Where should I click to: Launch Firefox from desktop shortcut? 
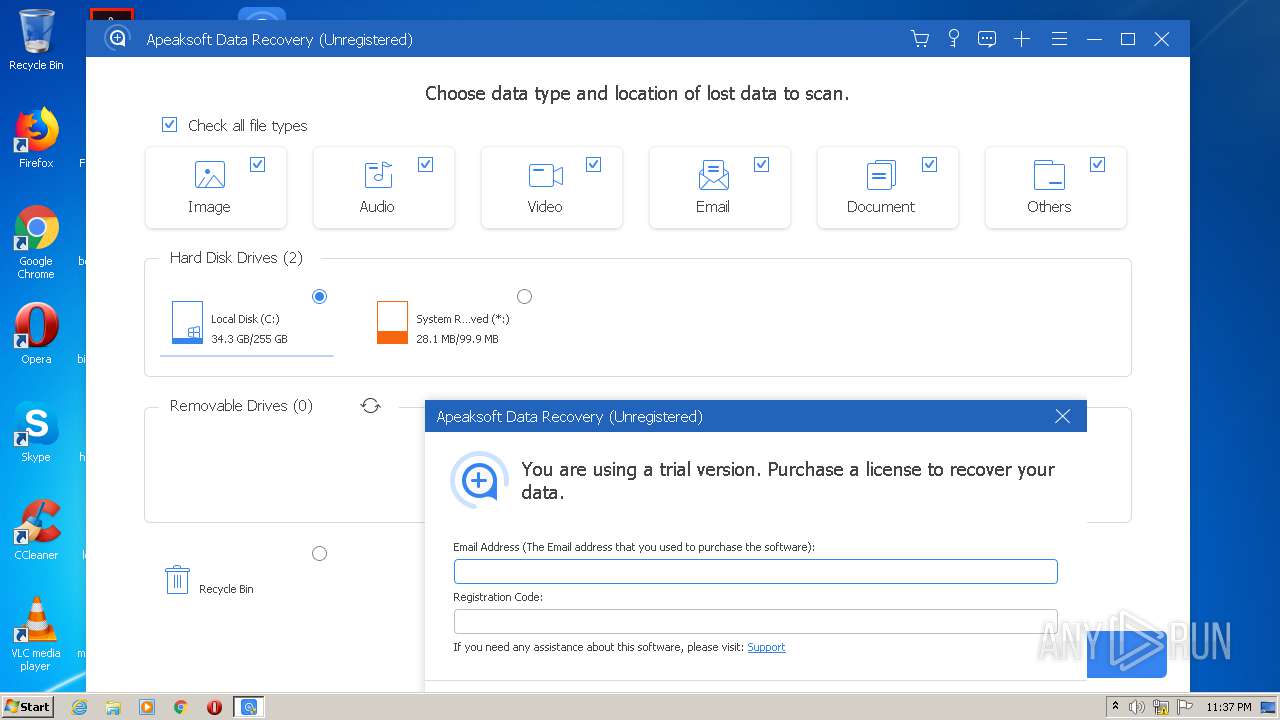pos(36,138)
